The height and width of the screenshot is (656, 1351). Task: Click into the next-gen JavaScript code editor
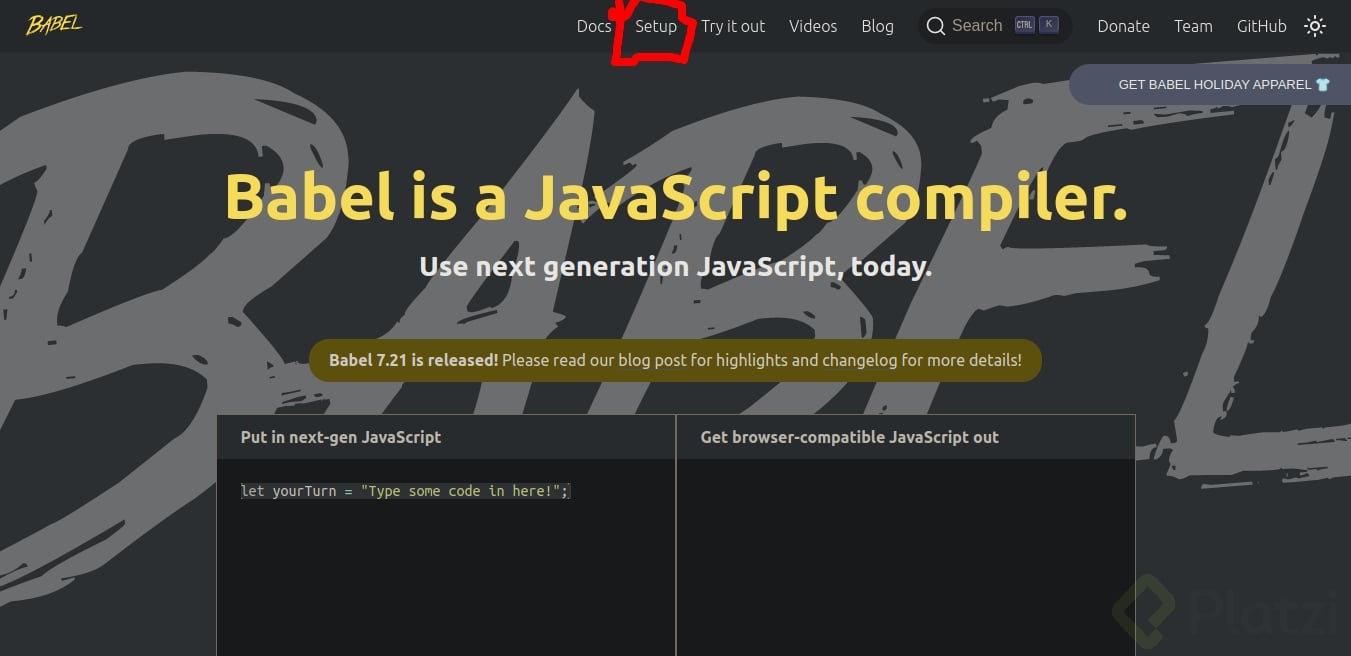click(446, 557)
